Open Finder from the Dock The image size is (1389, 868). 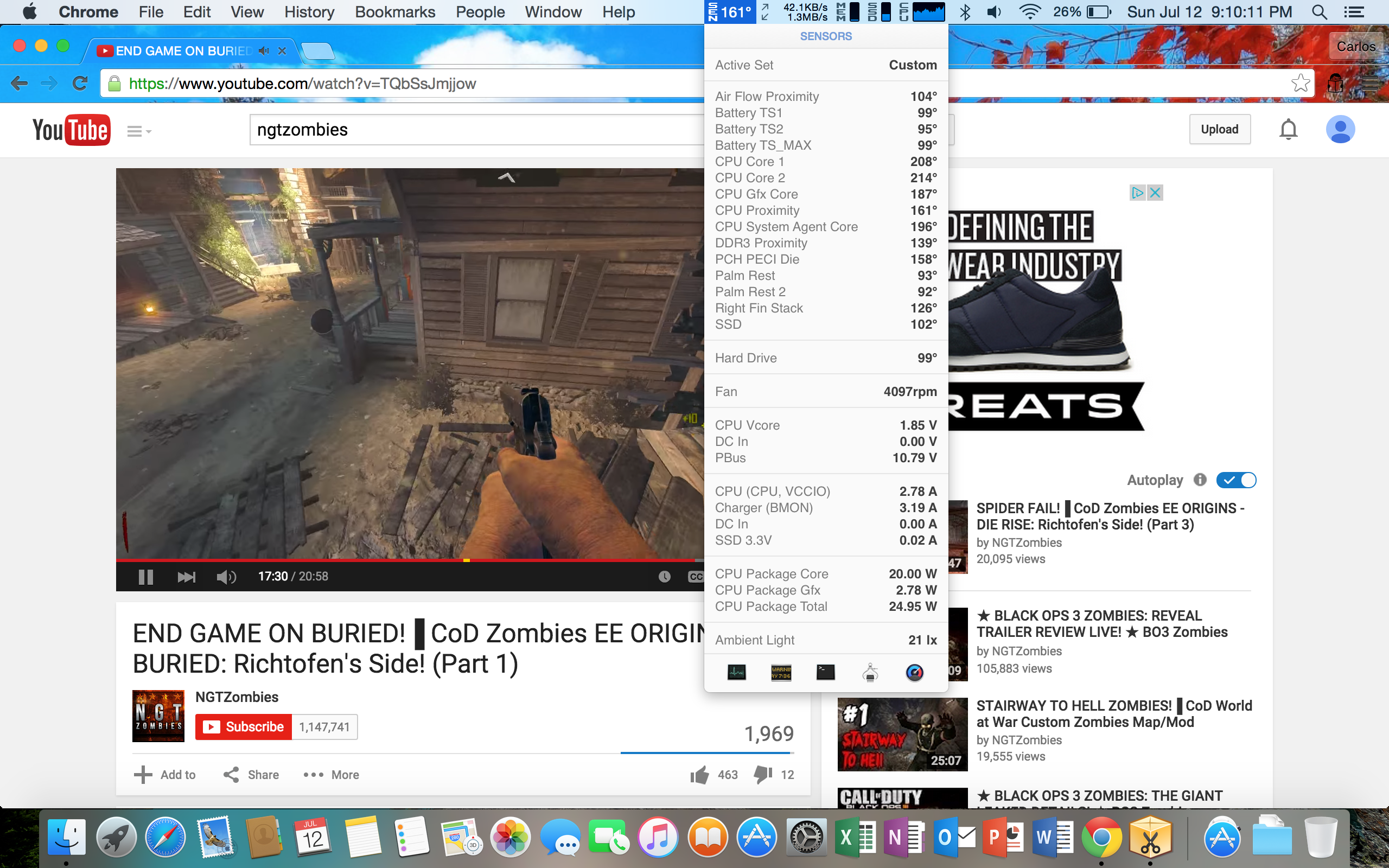(66, 837)
